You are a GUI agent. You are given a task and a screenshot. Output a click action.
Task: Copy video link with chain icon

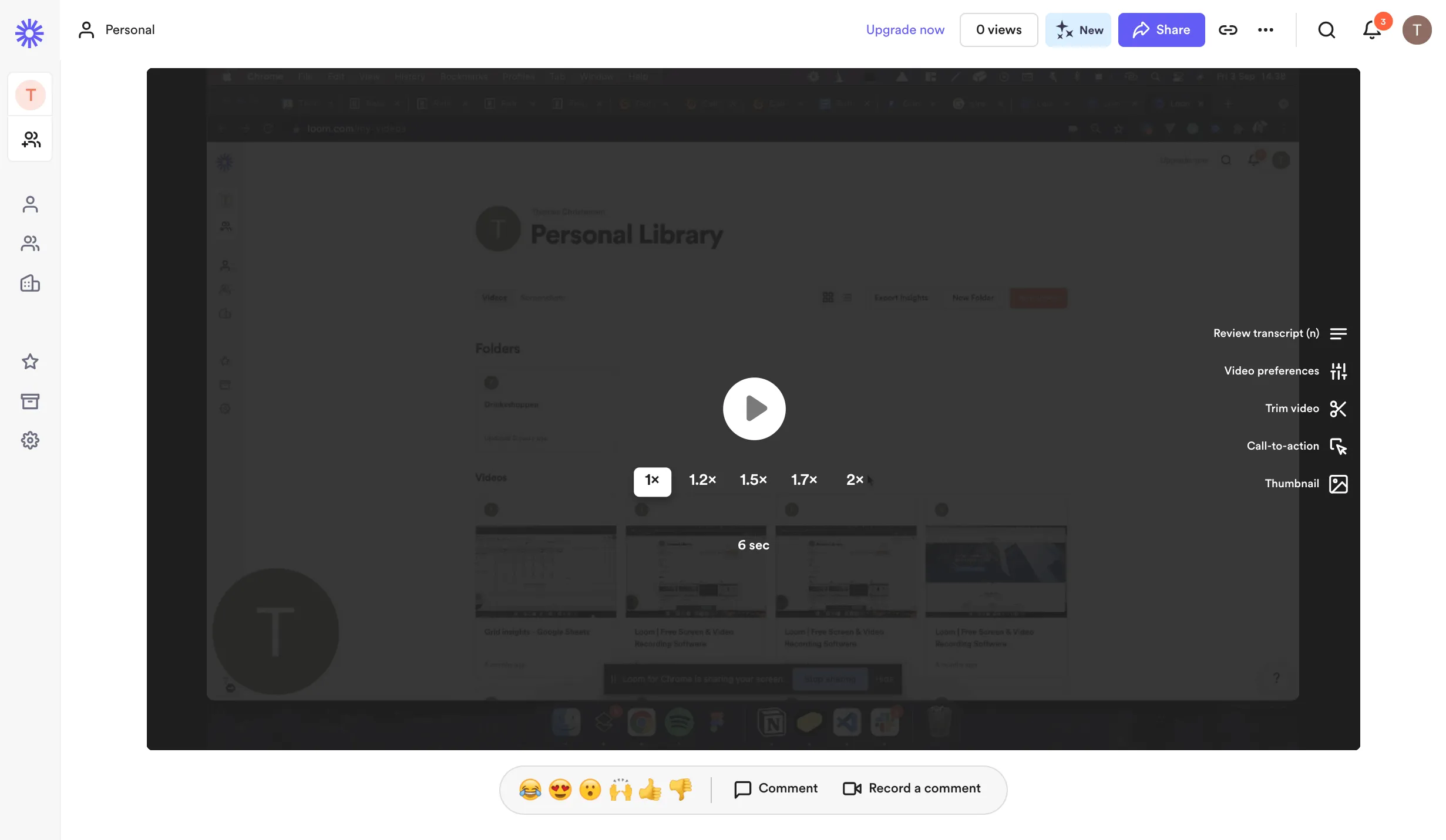(1228, 30)
